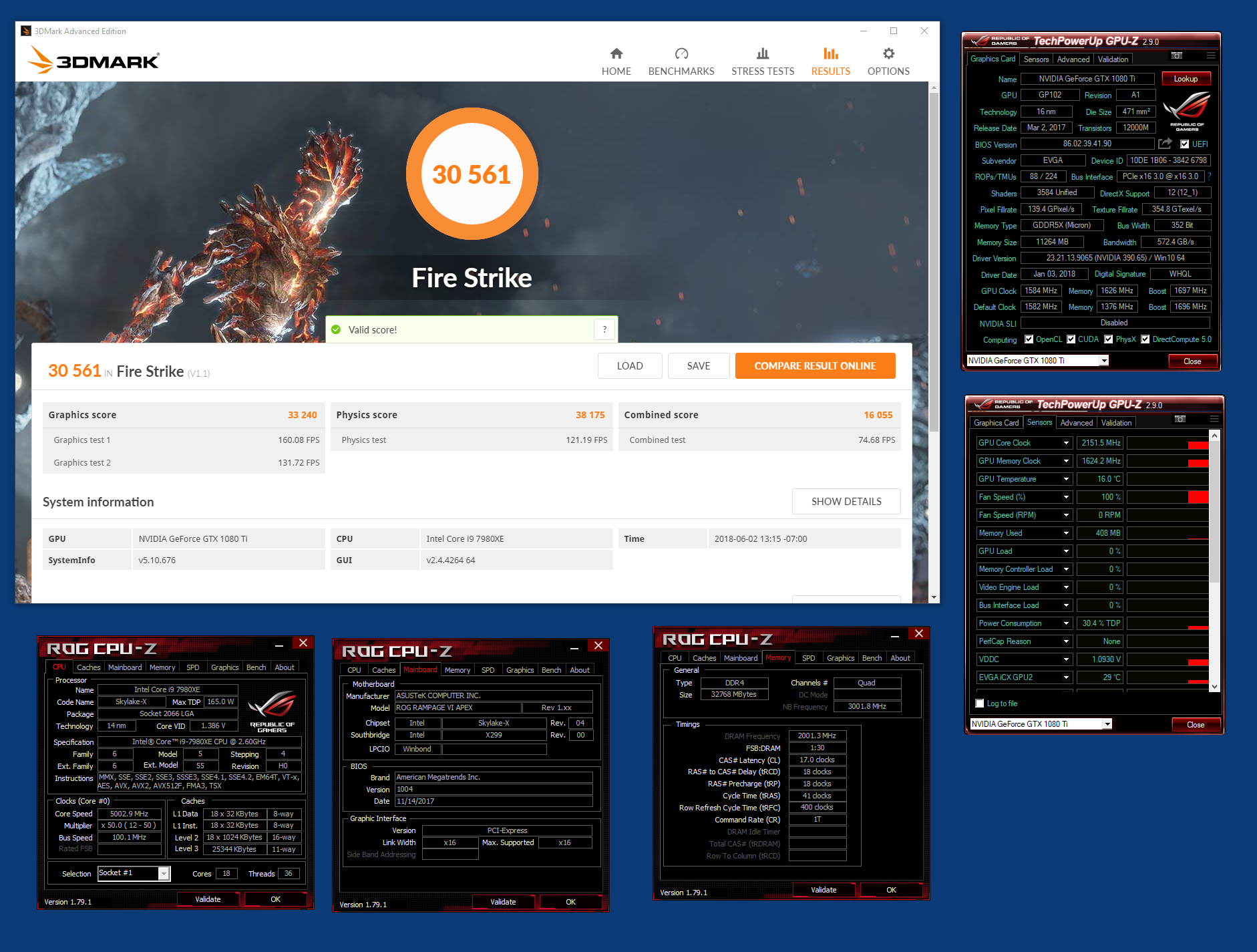Click COMPARE RESULT ONLINE
The height and width of the screenshot is (952, 1257).
click(815, 366)
